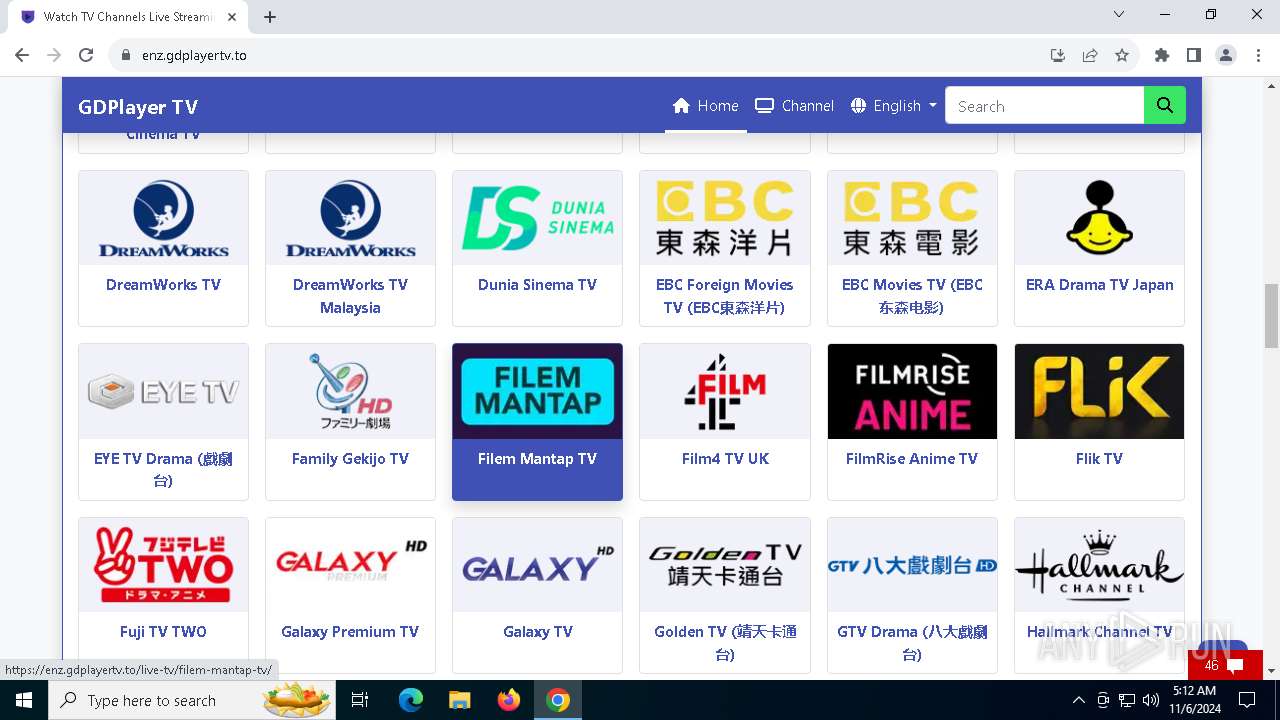
Task: Show hidden tray icons chevron
Action: (1078, 700)
